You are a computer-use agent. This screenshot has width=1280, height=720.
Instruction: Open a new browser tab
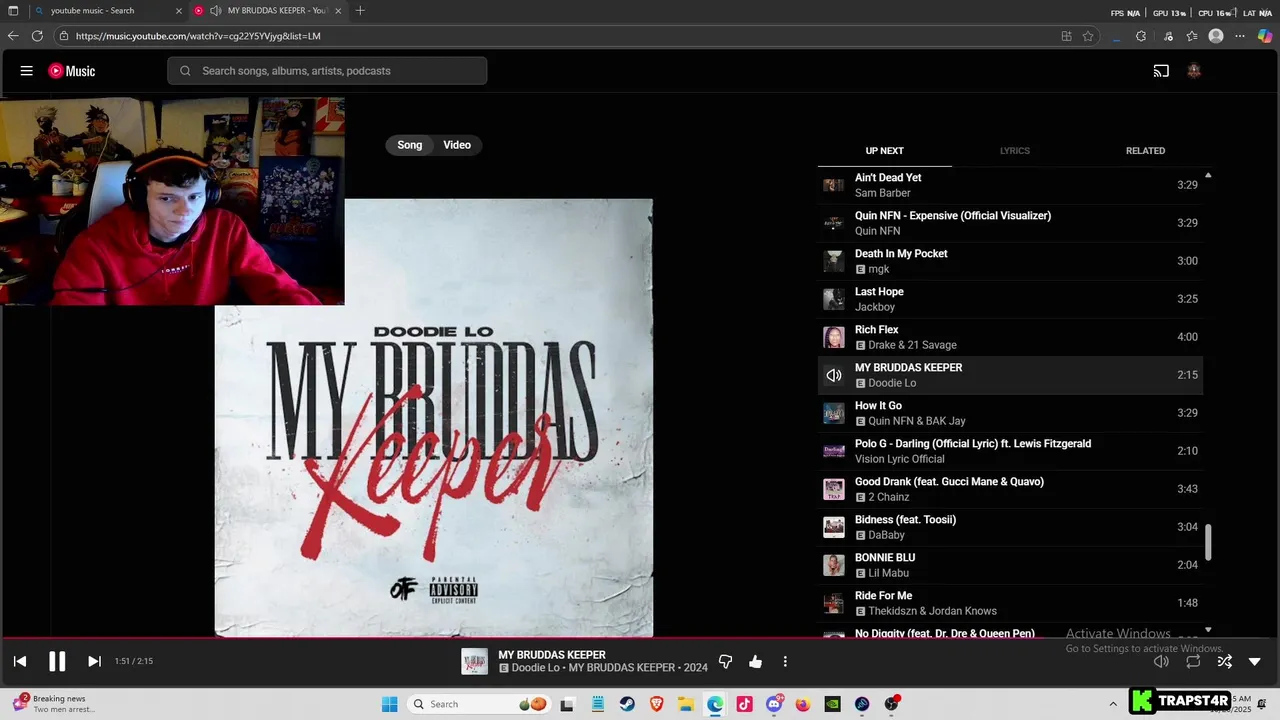pyautogui.click(x=360, y=11)
